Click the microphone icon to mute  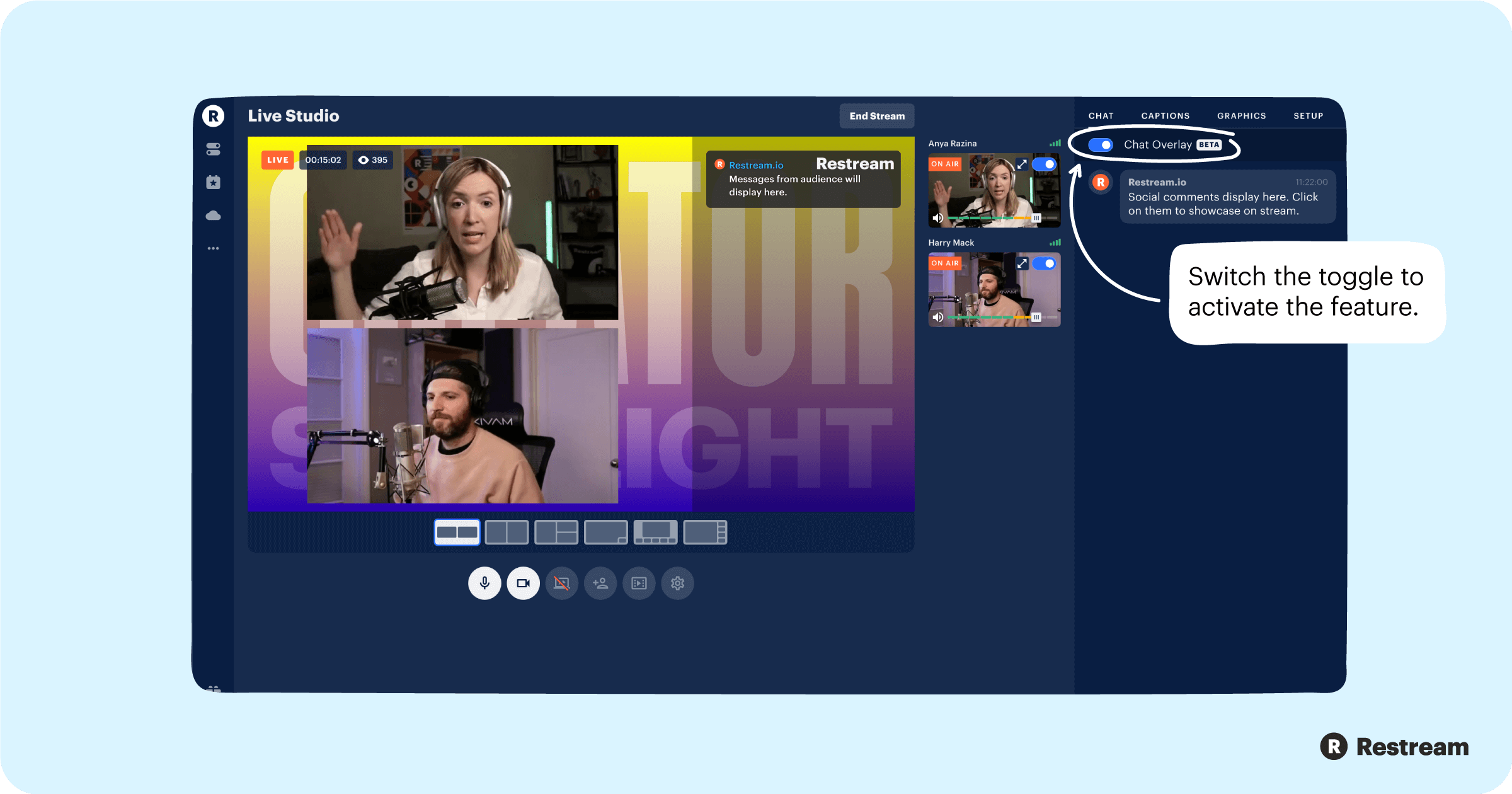click(485, 583)
